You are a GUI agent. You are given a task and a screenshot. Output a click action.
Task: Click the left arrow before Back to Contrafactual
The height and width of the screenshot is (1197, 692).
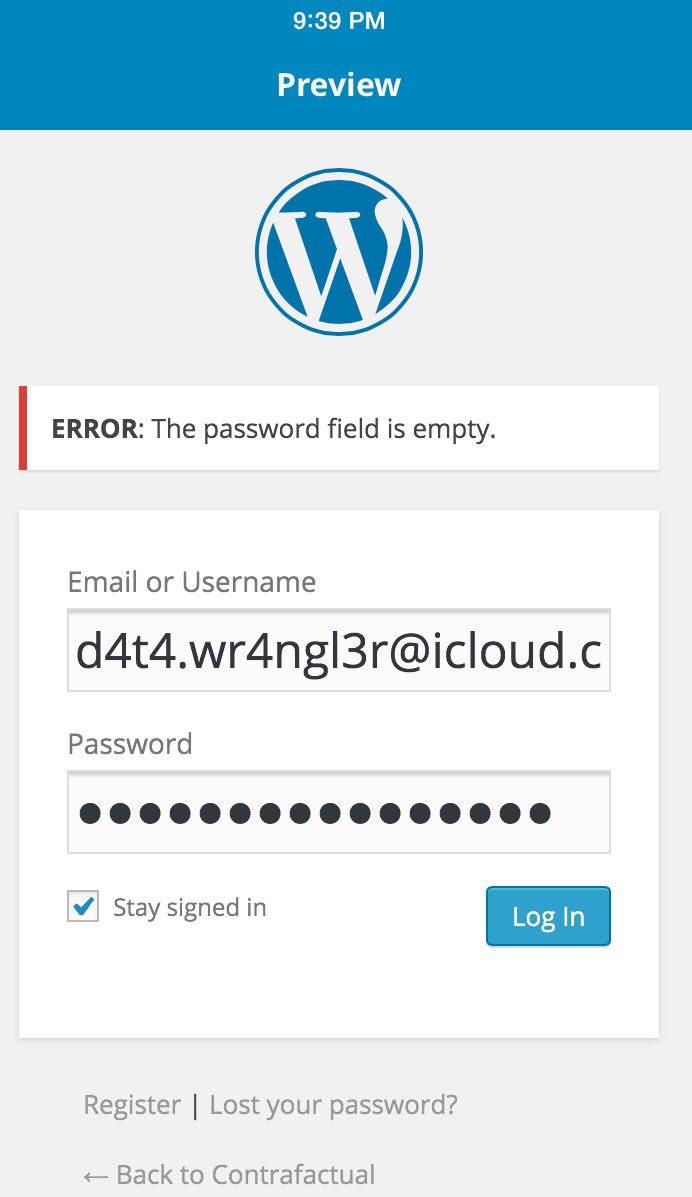click(96, 1174)
